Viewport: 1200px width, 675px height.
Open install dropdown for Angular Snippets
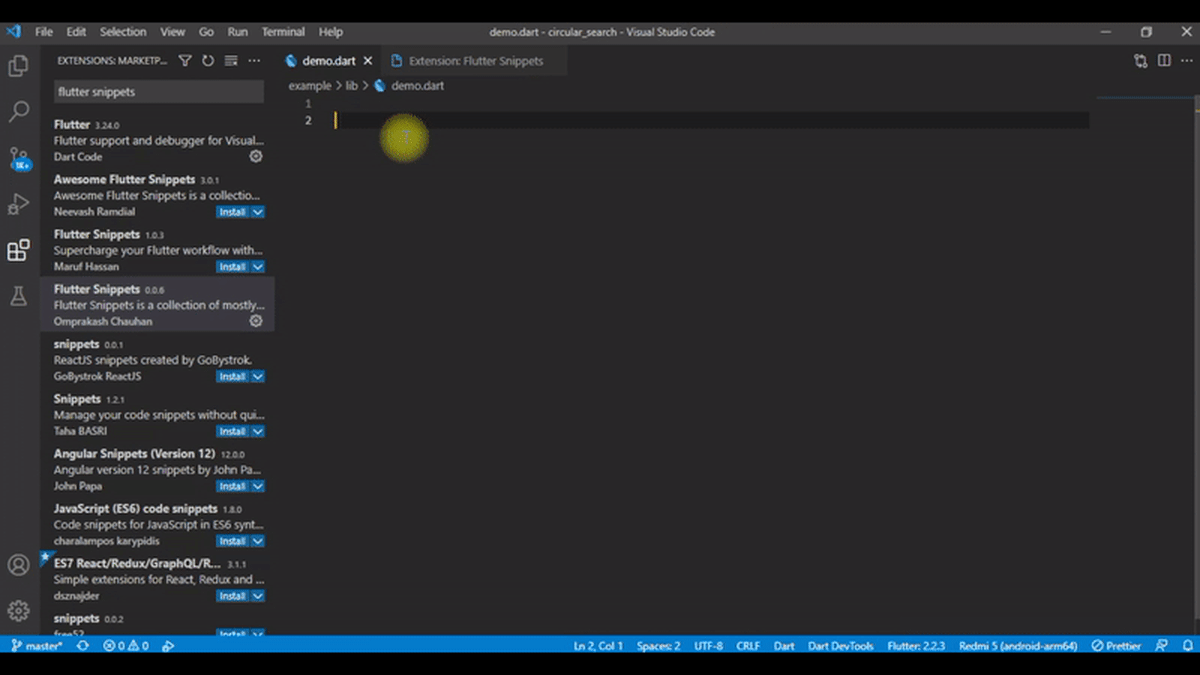coord(258,486)
